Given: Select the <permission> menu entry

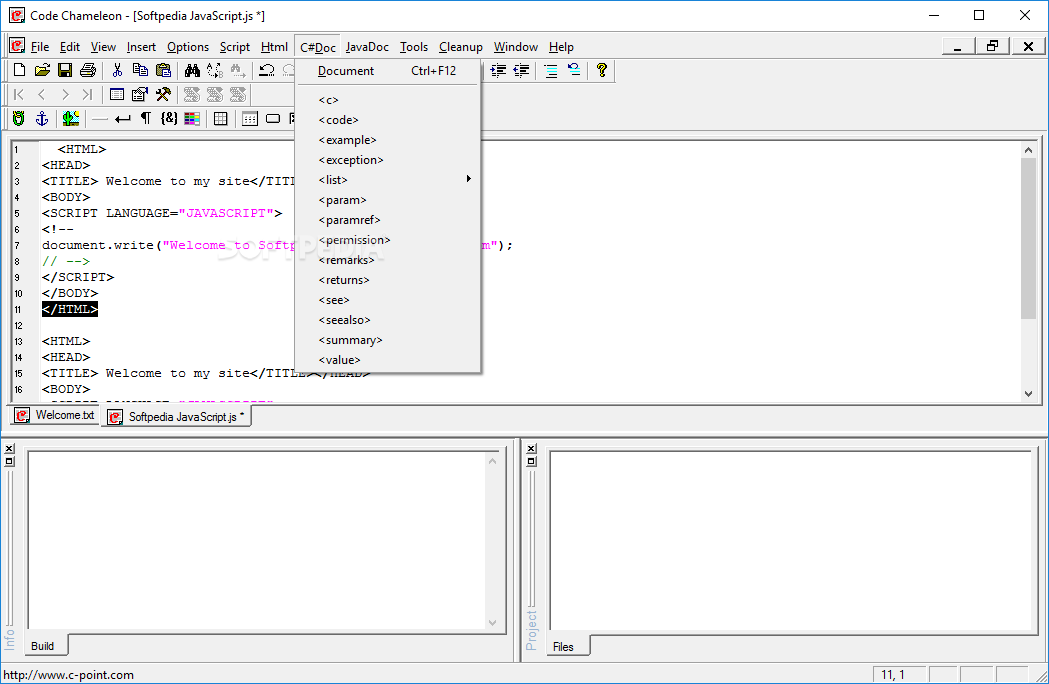Looking at the screenshot, I should [388, 240].
